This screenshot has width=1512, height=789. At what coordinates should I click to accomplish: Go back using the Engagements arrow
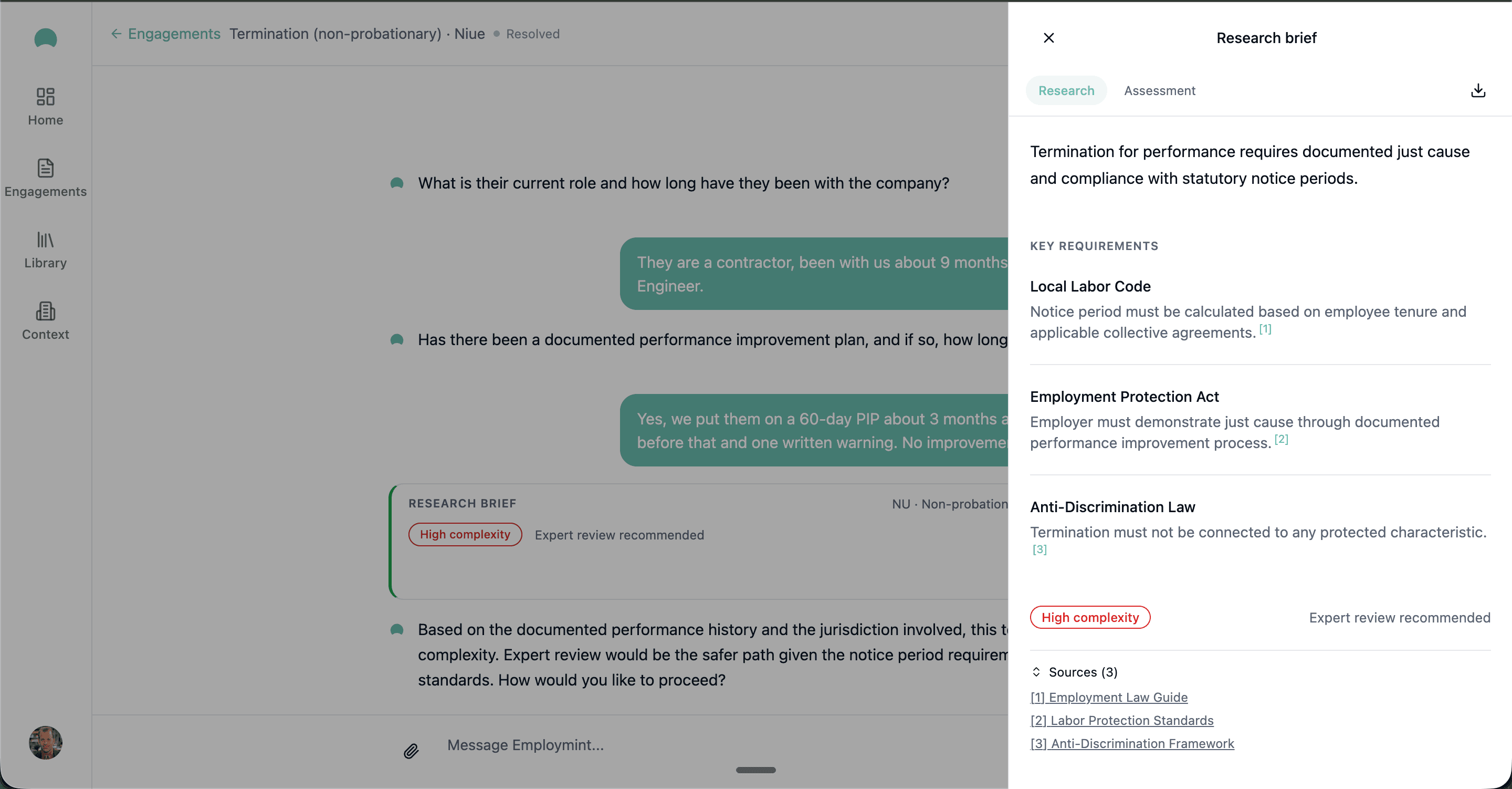point(116,34)
